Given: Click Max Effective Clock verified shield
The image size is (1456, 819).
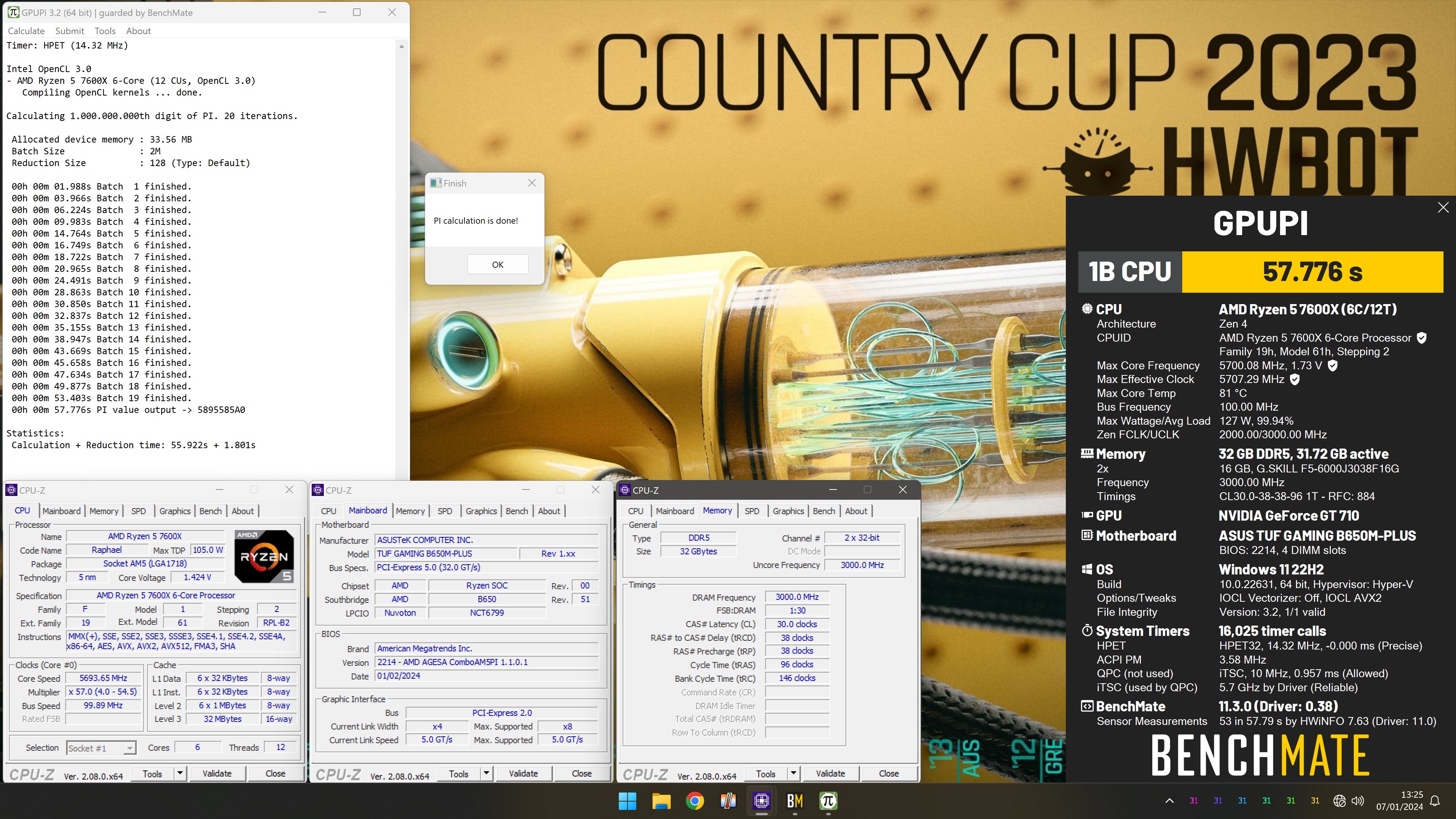Looking at the screenshot, I should click(x=1295, y=379).
